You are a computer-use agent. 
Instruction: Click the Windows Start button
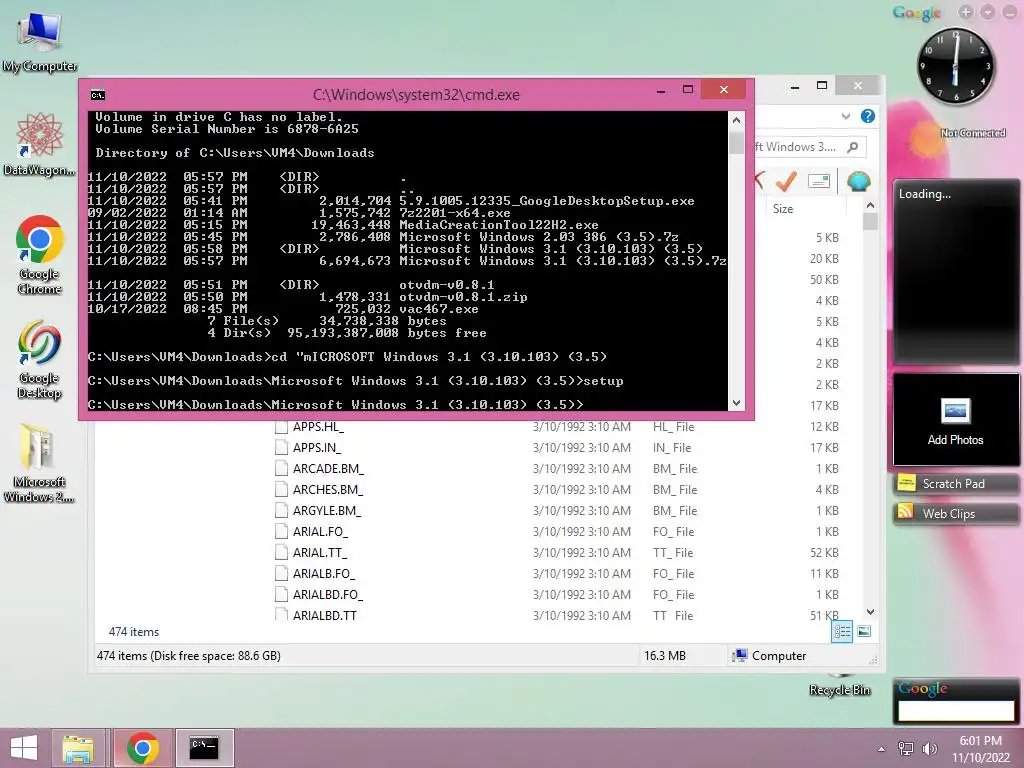(24, 748)
